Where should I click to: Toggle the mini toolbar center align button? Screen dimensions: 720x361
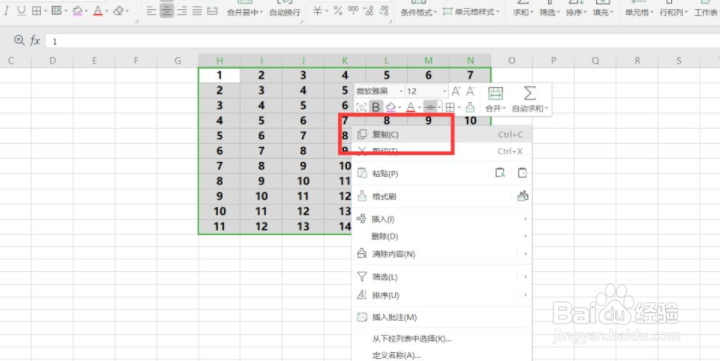[x=430, y=107]
